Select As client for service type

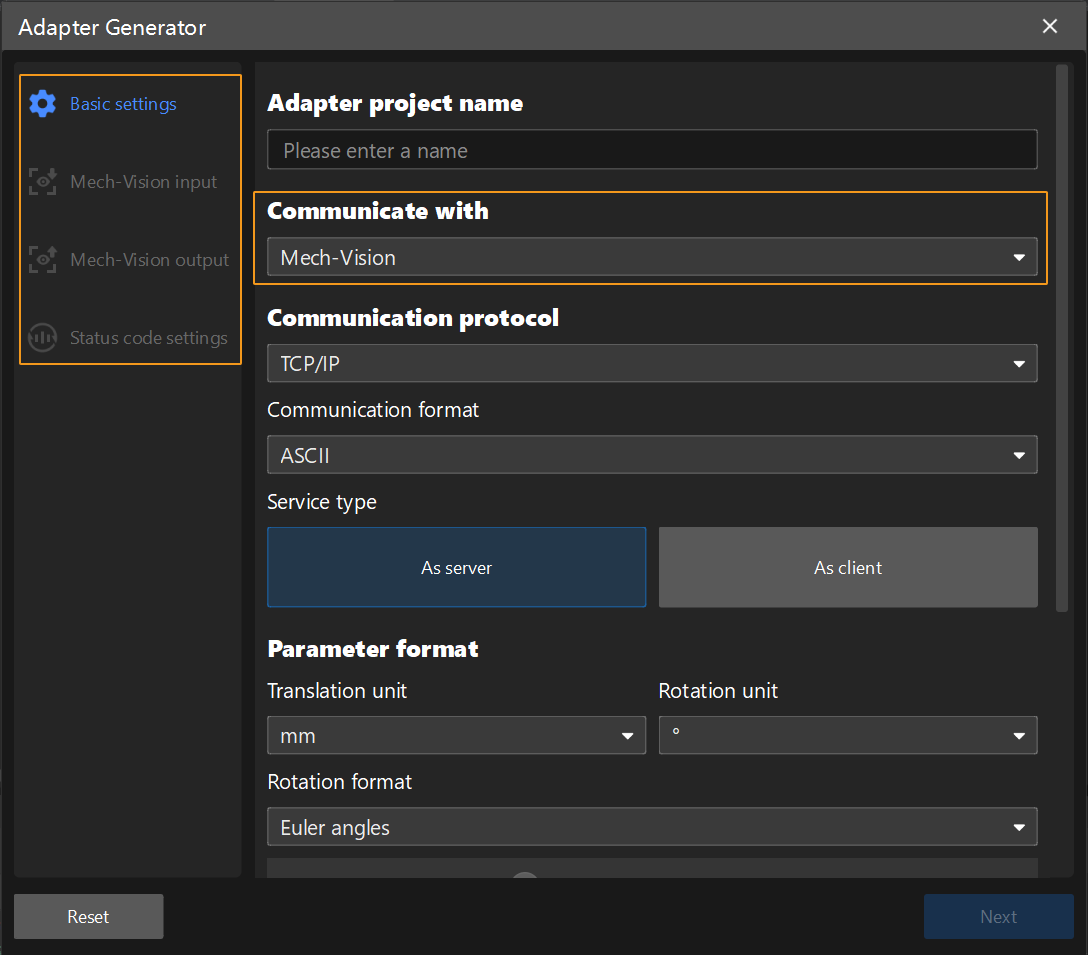point(847,567)
